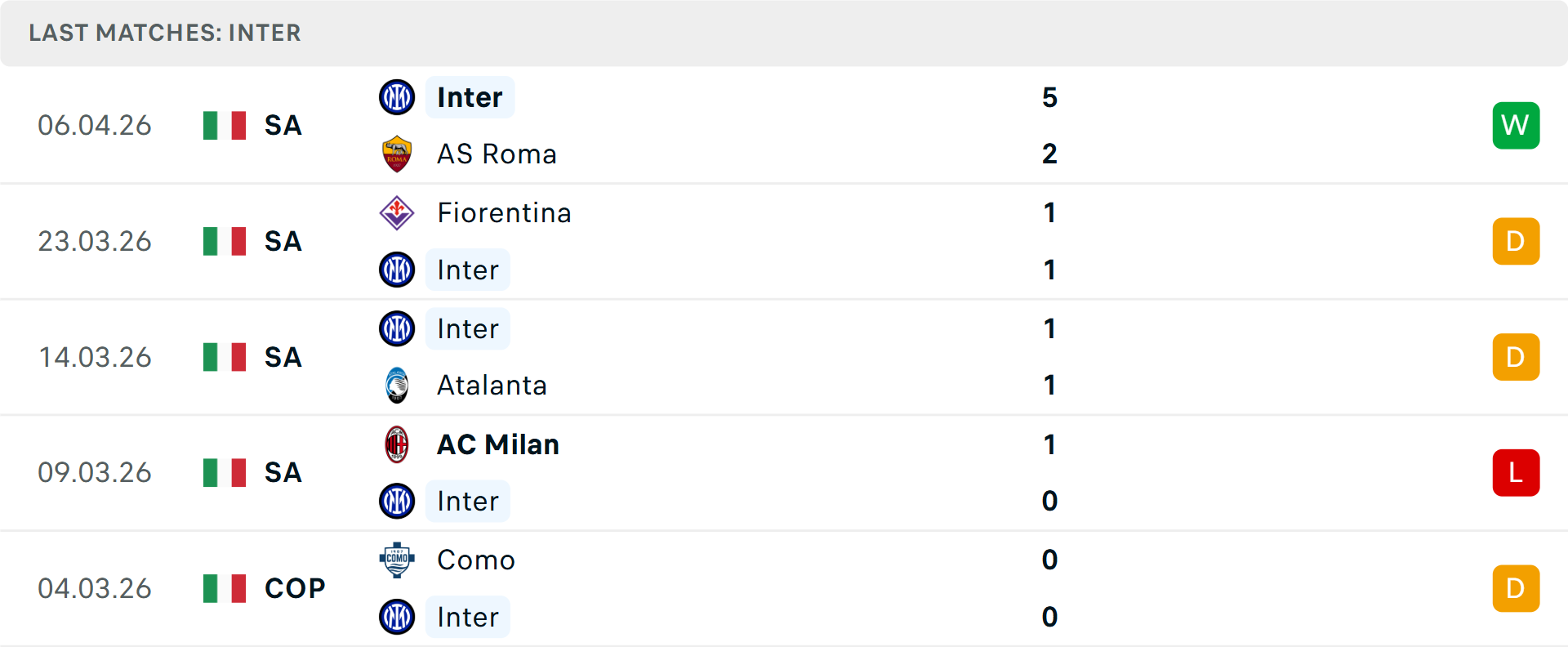1568x647 pixels.
Task: Select the AS Roma club logo
Action: point(397,153)
